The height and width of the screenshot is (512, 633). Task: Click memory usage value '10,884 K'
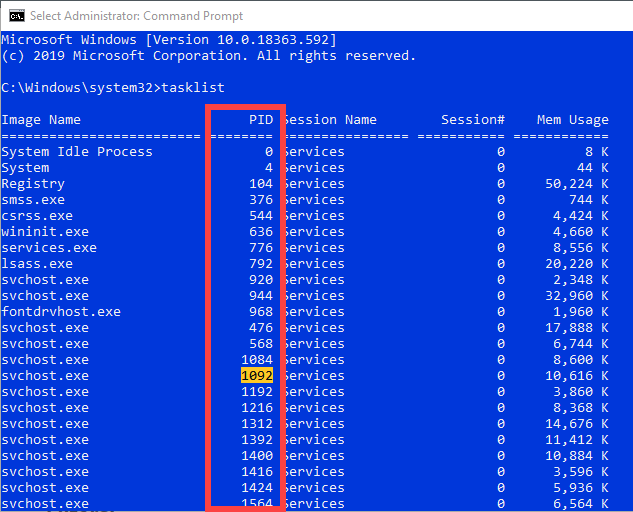(576, 456)
